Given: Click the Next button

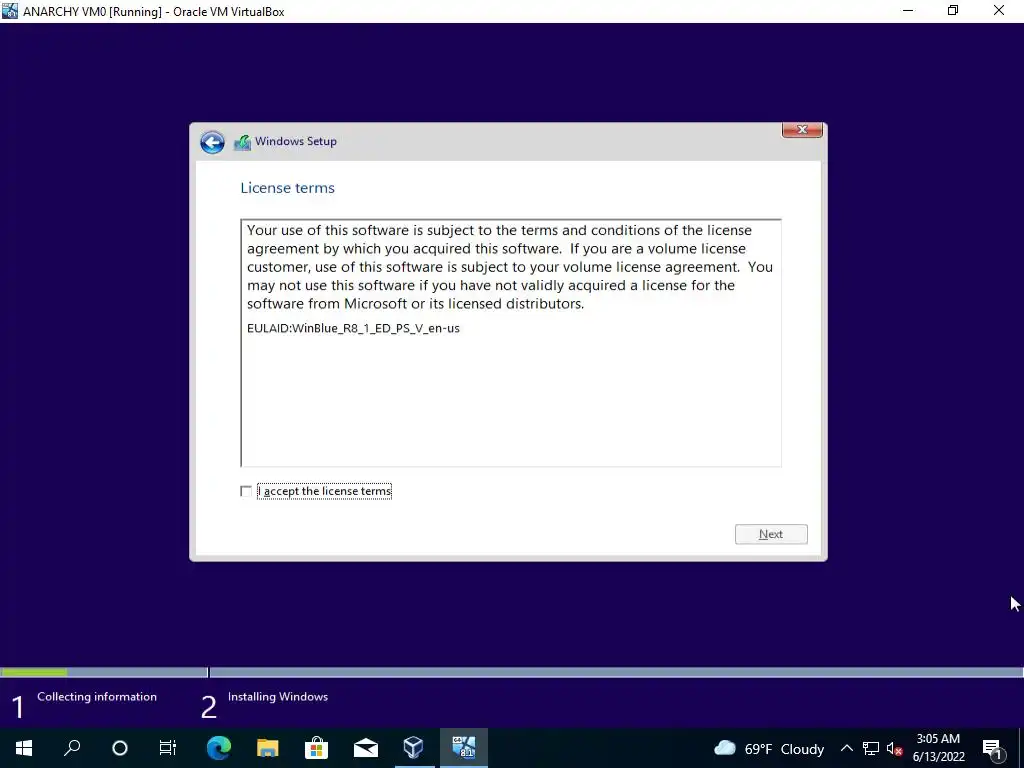Looking at the screenshot, I should [771, 534].
